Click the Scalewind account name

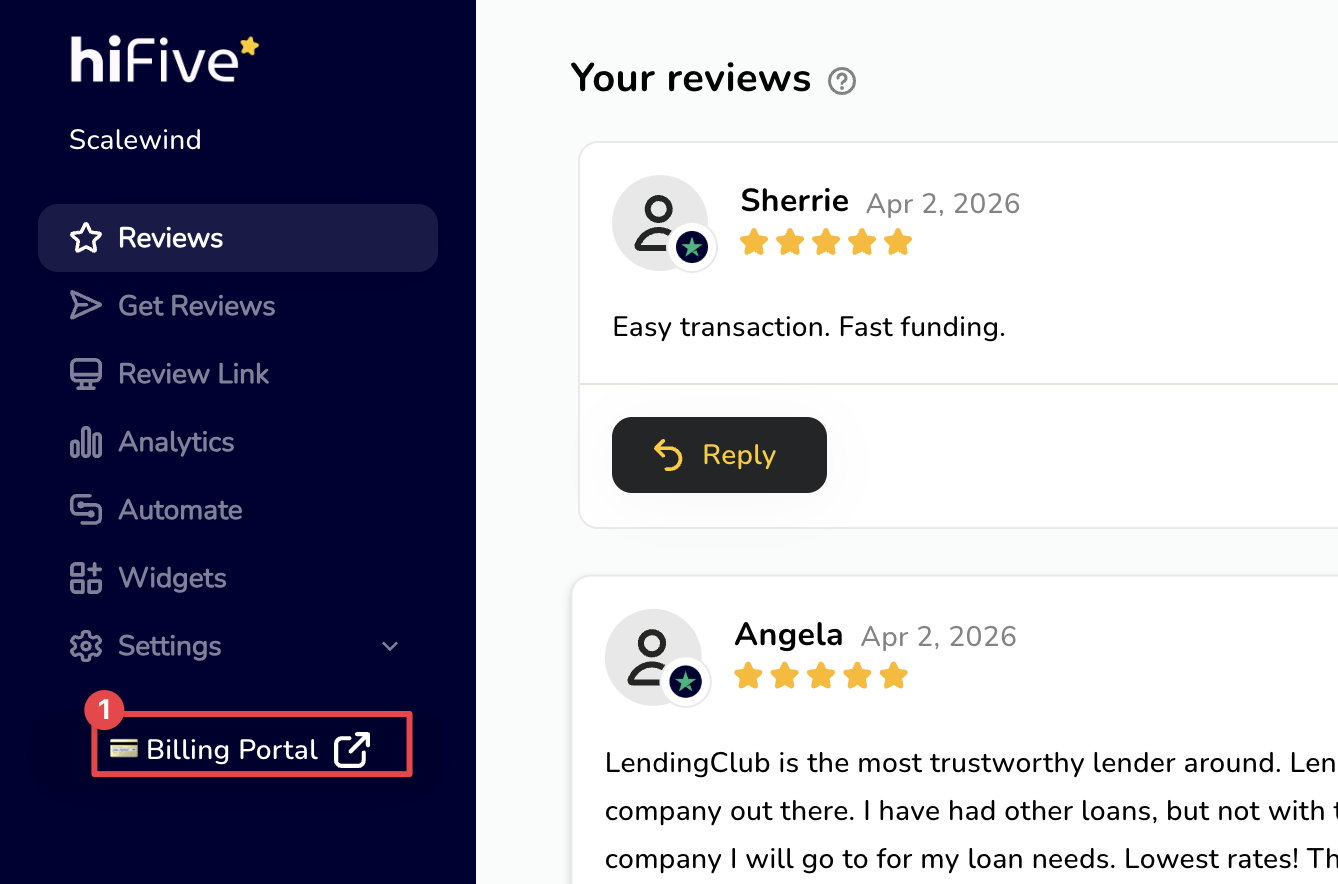click(x=135, y=139)
